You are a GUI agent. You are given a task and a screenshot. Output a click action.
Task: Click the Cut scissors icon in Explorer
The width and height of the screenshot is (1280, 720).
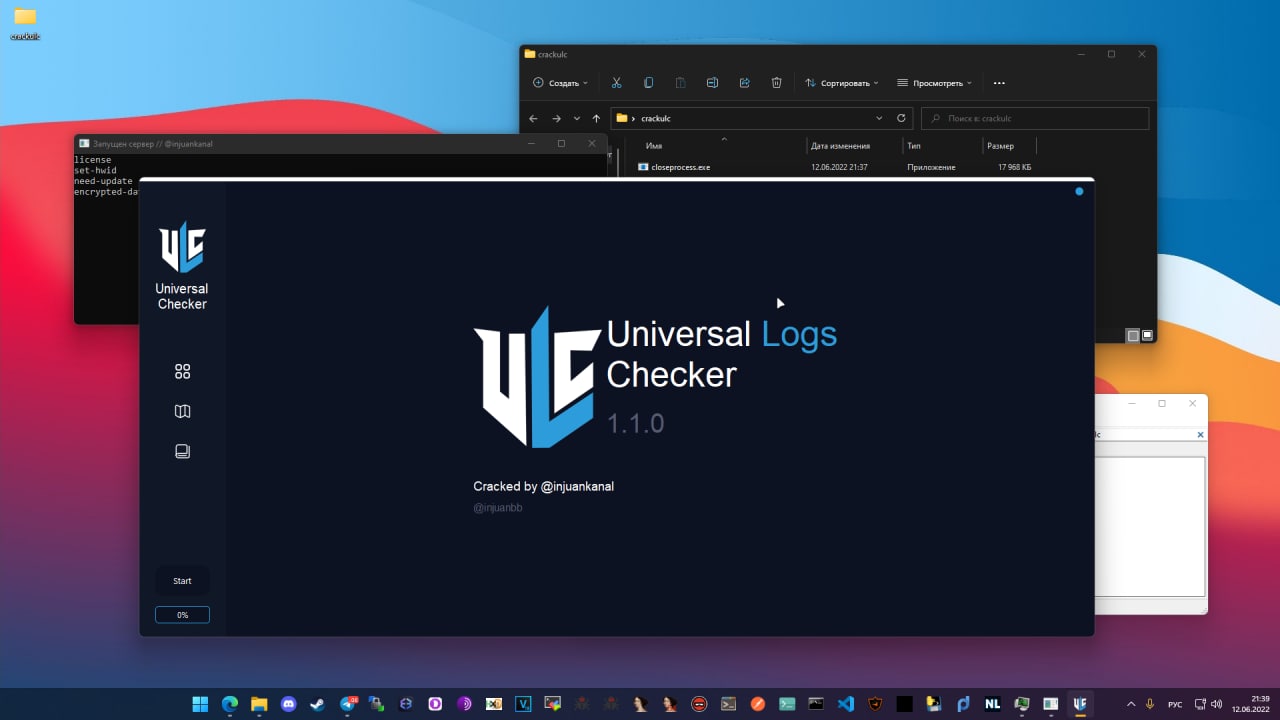616,83
